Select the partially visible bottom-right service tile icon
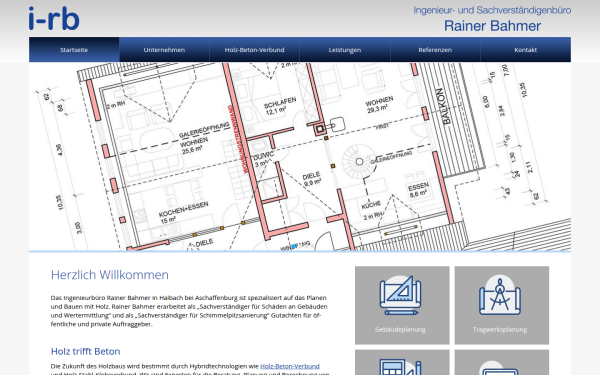 [500, 368]
